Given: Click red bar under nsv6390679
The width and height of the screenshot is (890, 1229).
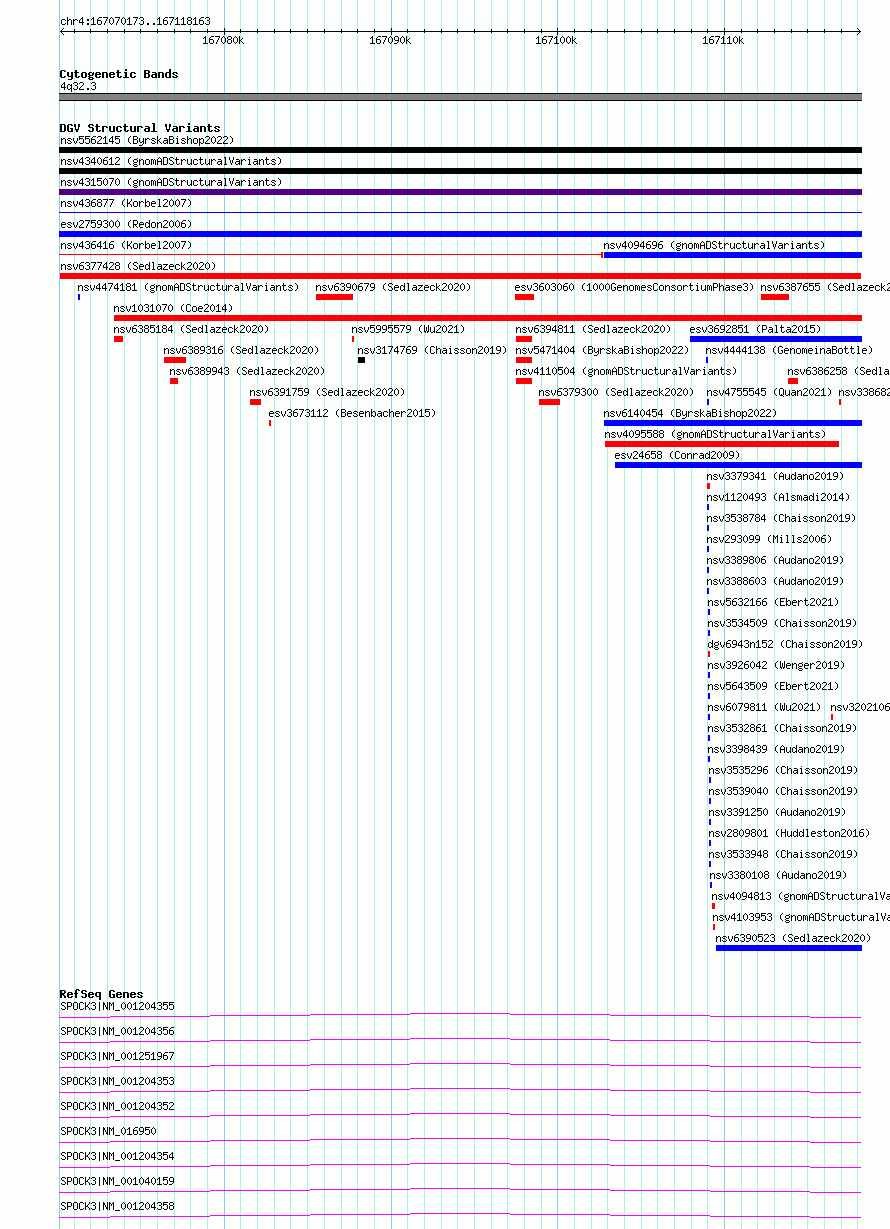Looking at the screenshot, I should coord(334,296).
